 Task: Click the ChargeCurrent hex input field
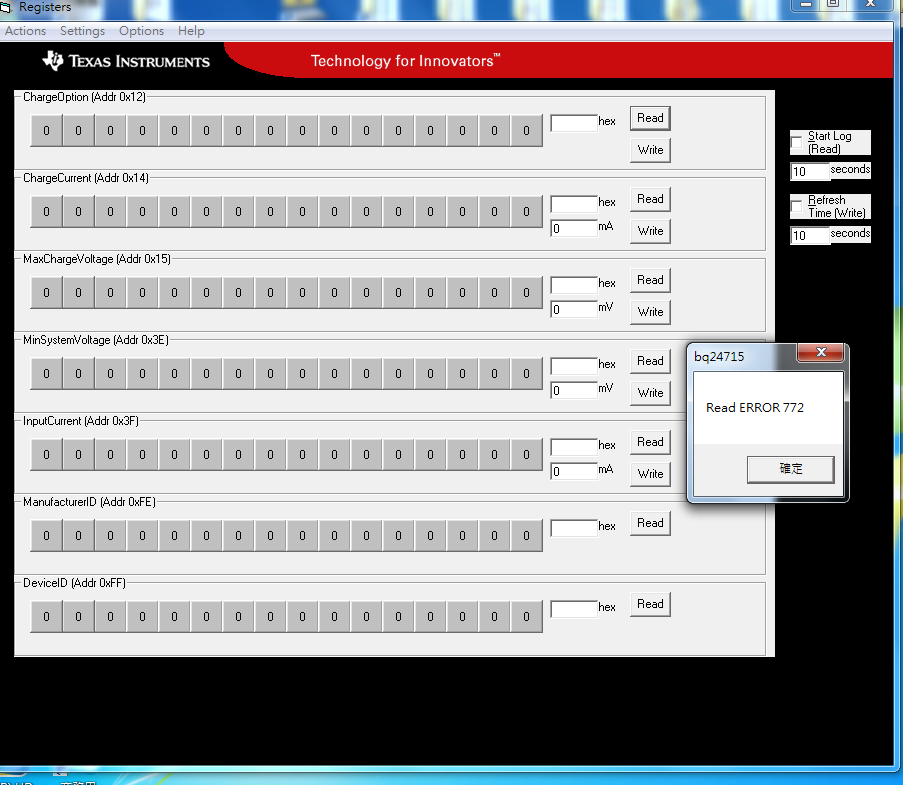[574, 204]
